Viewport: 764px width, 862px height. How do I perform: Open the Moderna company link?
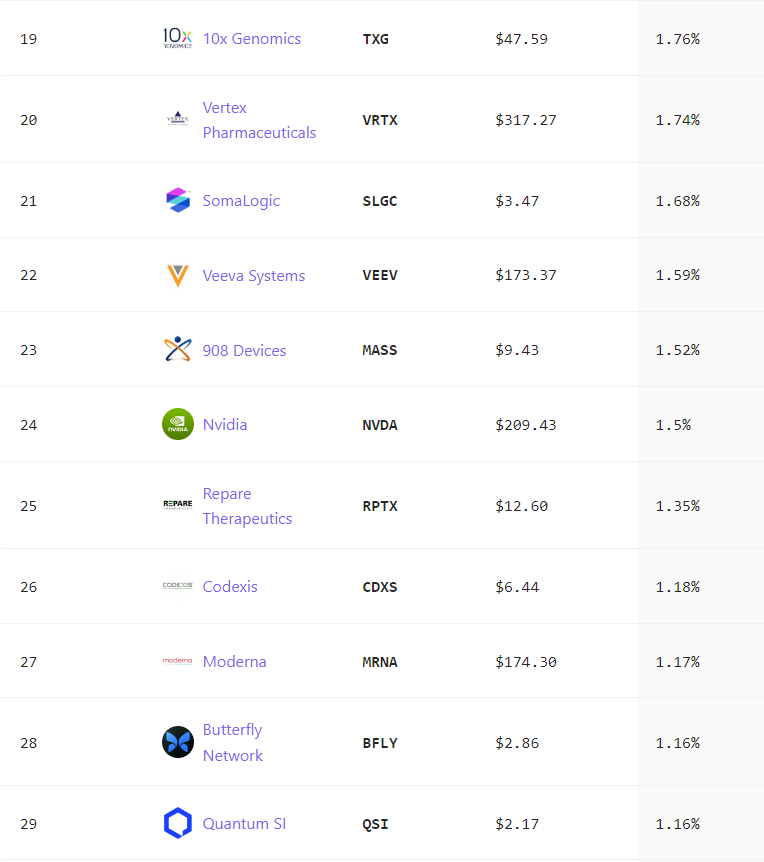pyautogui.click(x=235, y=661)
